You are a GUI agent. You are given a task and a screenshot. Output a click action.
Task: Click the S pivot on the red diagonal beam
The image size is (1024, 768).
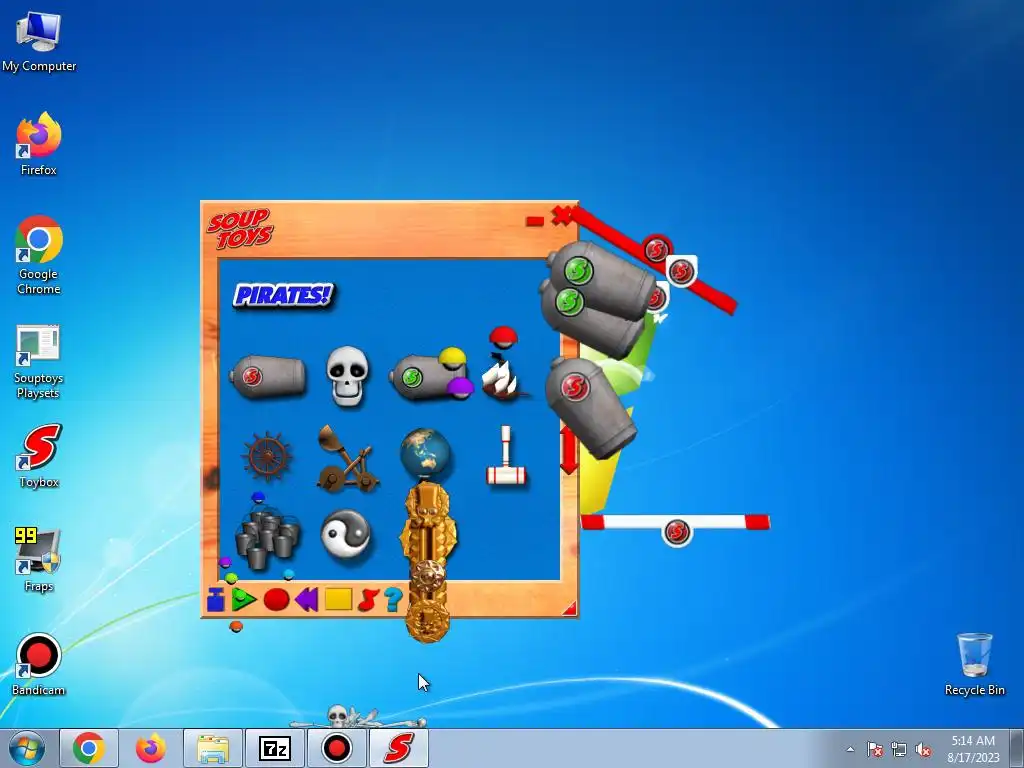[657, 249]
